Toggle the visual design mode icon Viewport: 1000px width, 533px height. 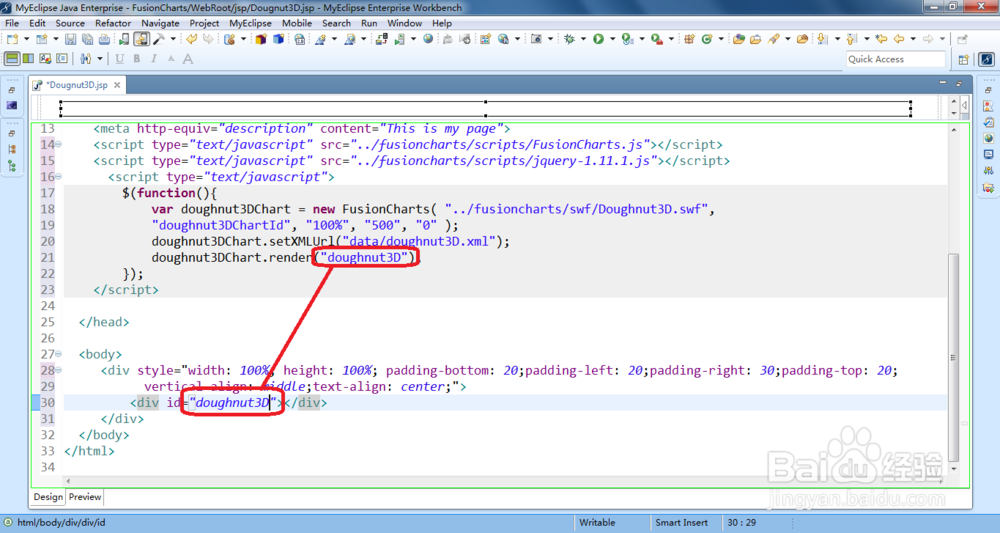pos(45,59)
